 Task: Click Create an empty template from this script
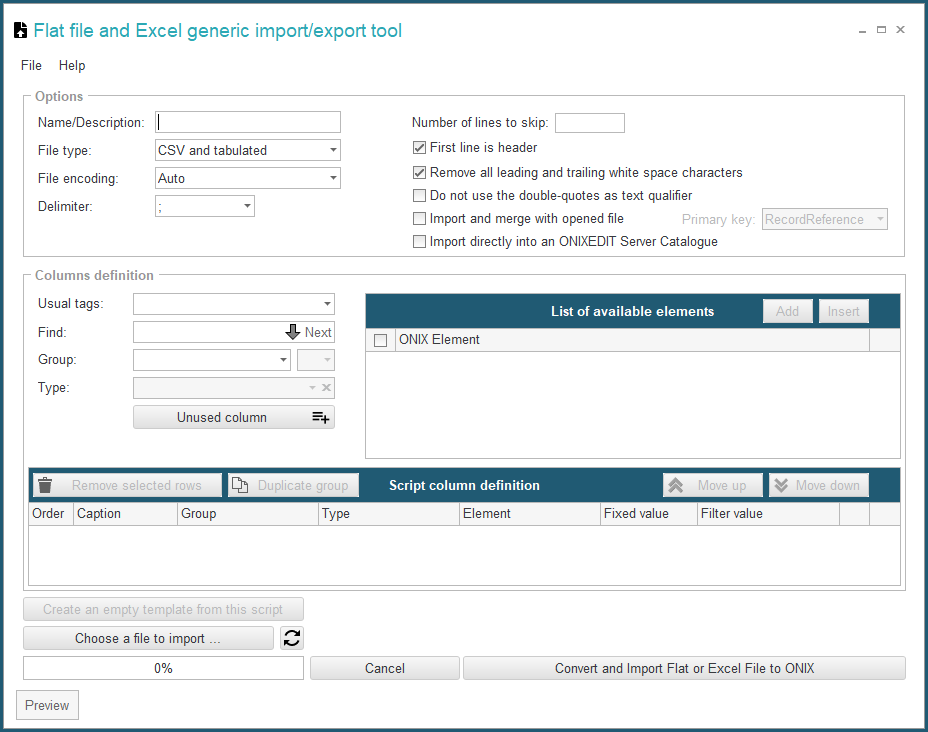tap(163, 610)
